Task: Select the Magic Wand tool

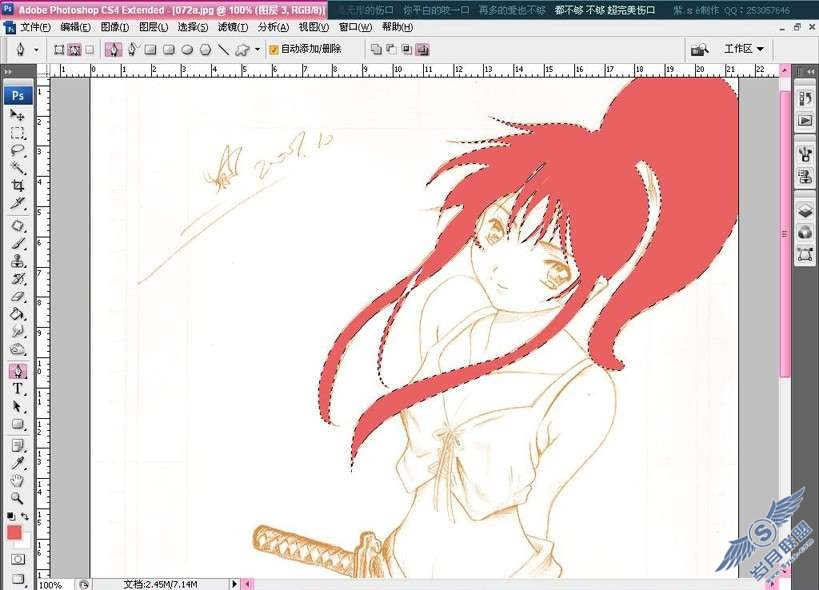Action: (x=17, y=168)
